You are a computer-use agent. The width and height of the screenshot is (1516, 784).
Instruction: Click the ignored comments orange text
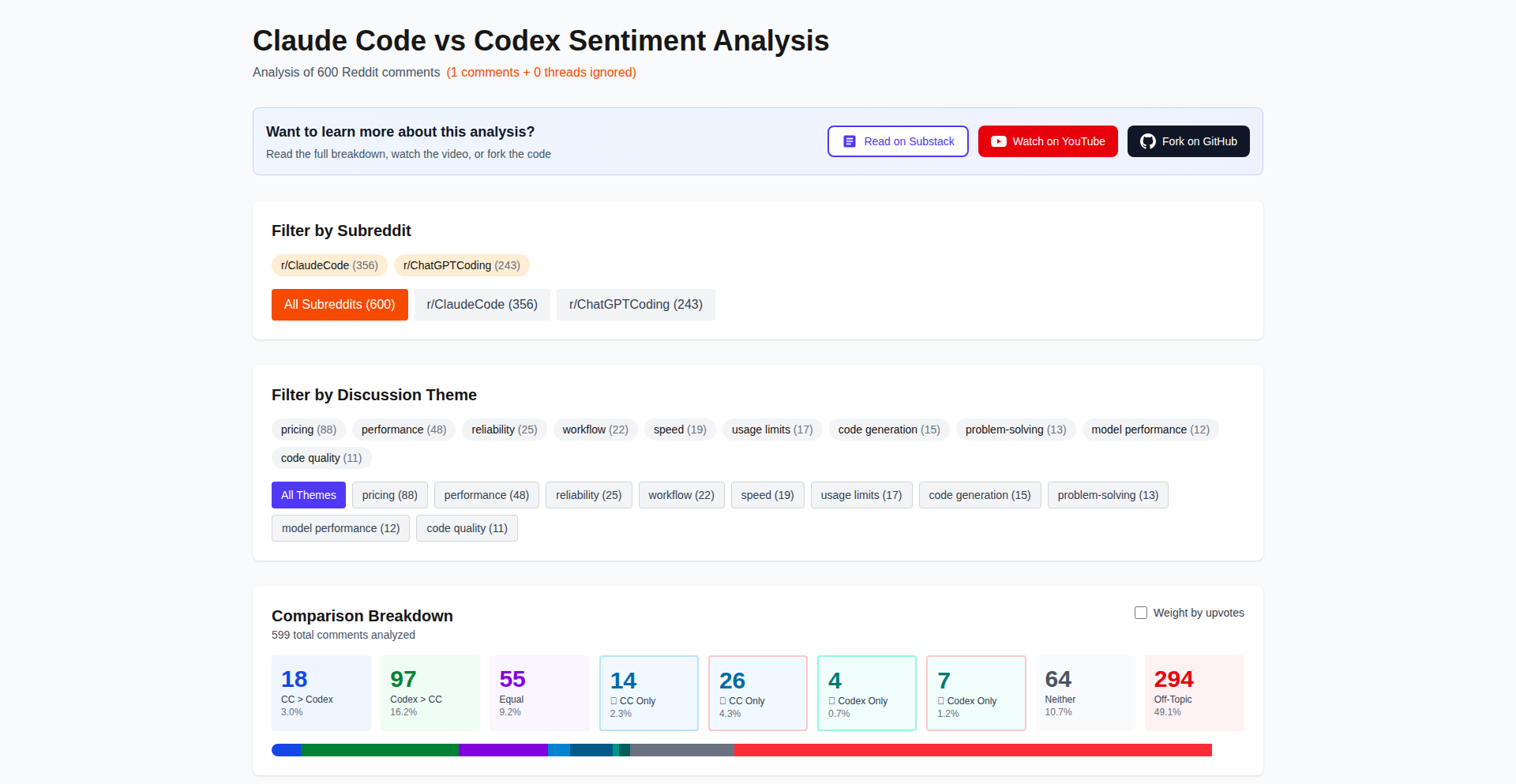point(541,73)
